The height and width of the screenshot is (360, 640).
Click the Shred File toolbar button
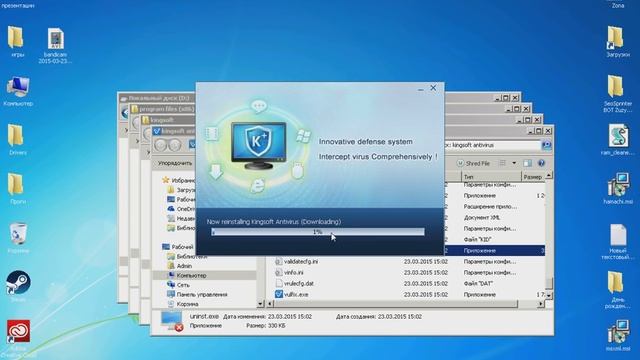pos(473,163)
